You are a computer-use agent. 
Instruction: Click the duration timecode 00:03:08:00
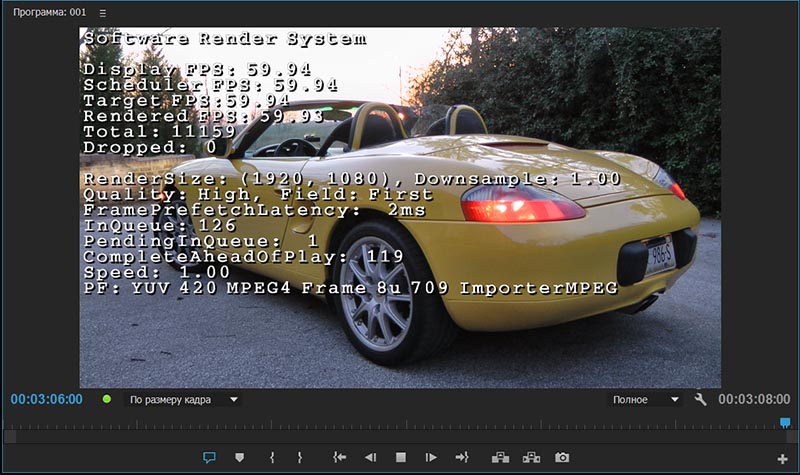coord(754,399)
